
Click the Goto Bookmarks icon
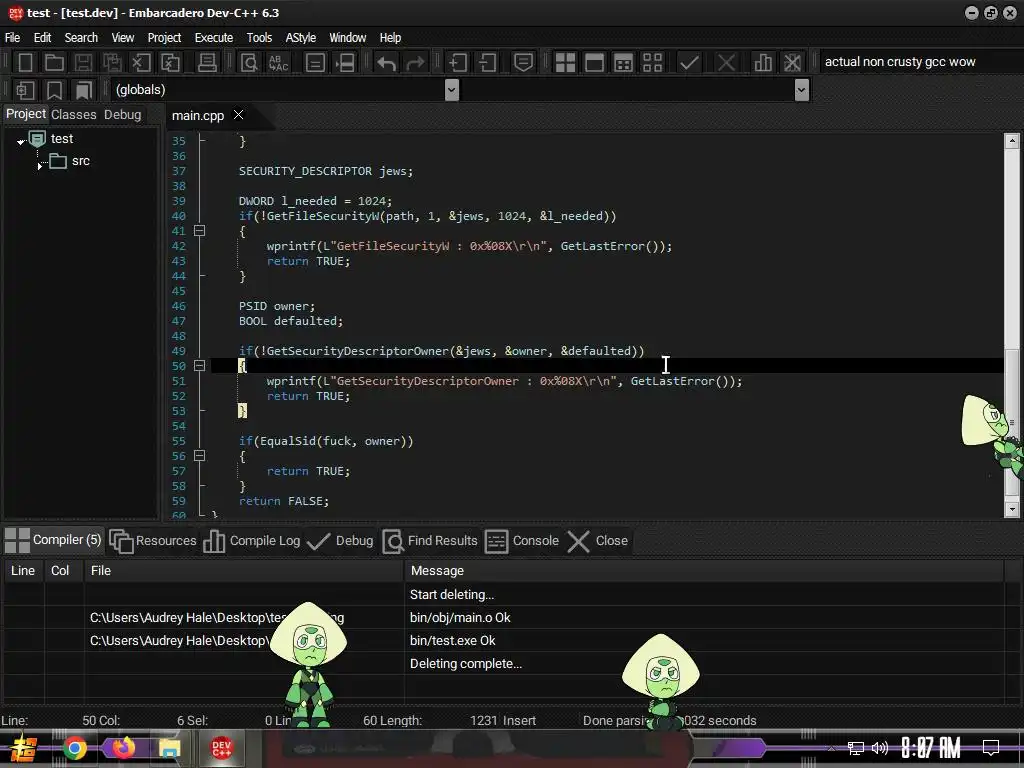84,89
